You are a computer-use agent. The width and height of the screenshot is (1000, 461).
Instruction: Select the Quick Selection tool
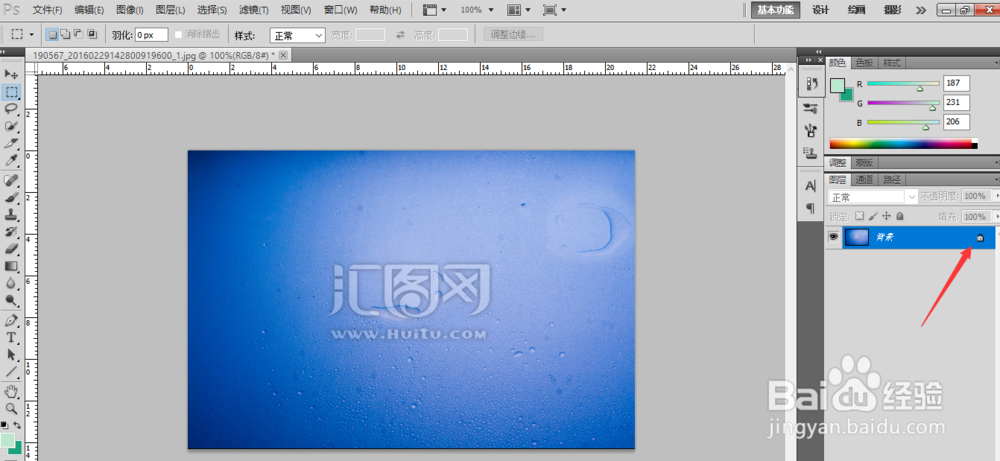click(11, 126)
